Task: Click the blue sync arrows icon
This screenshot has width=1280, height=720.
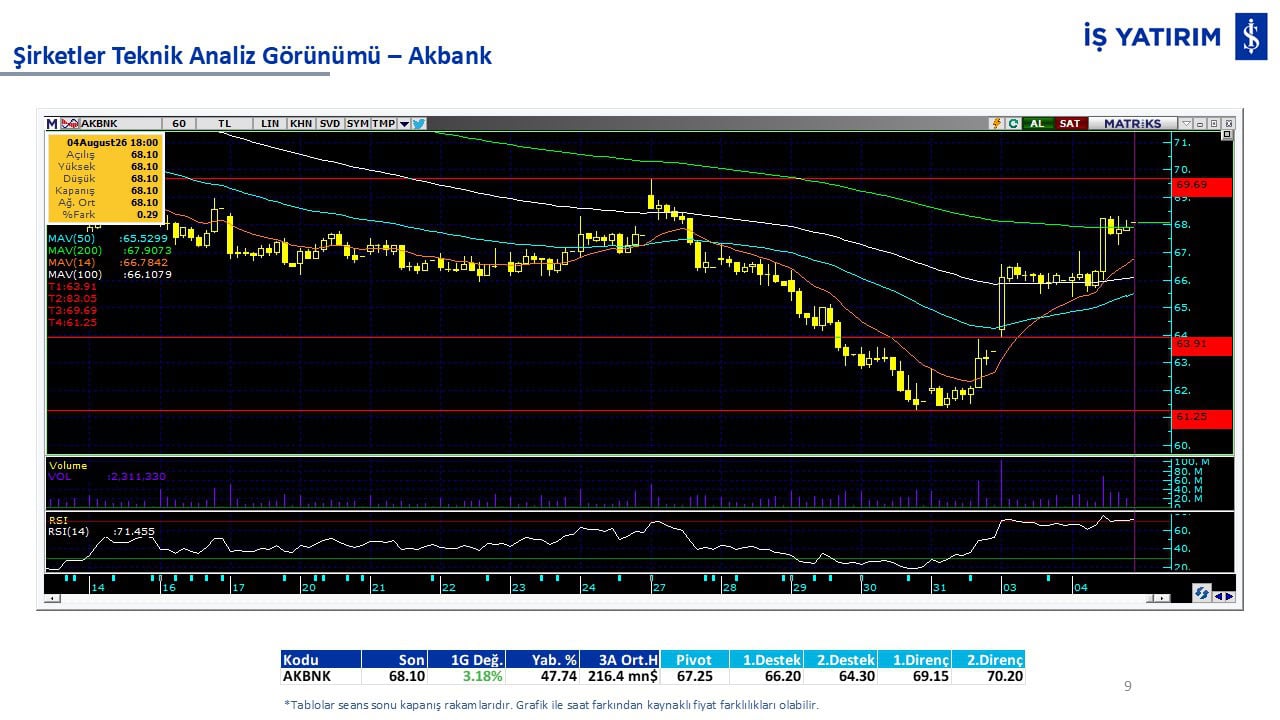Action: (1202, 594)
